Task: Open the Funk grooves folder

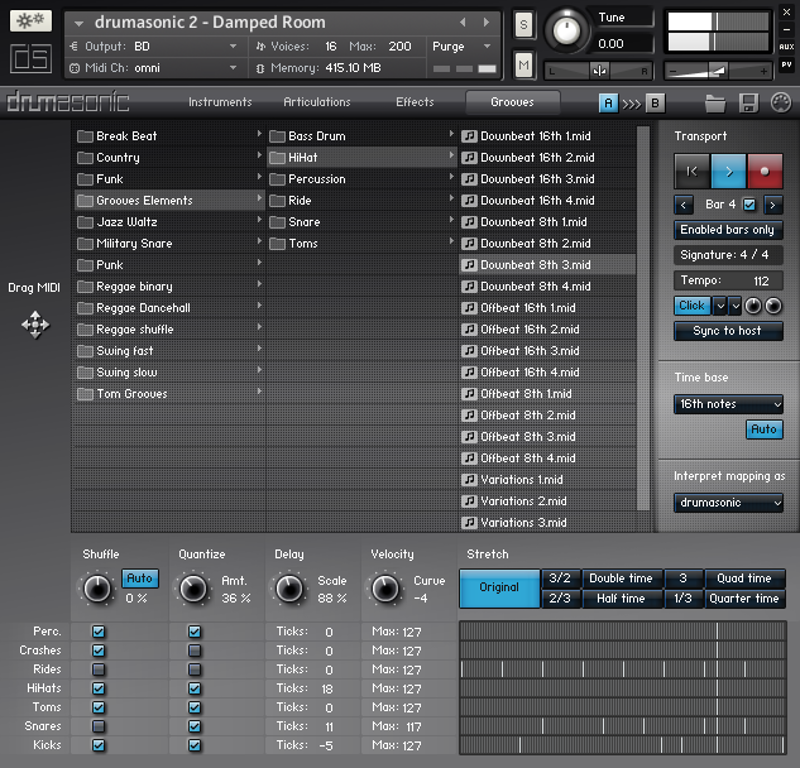Action: point(169,179)
